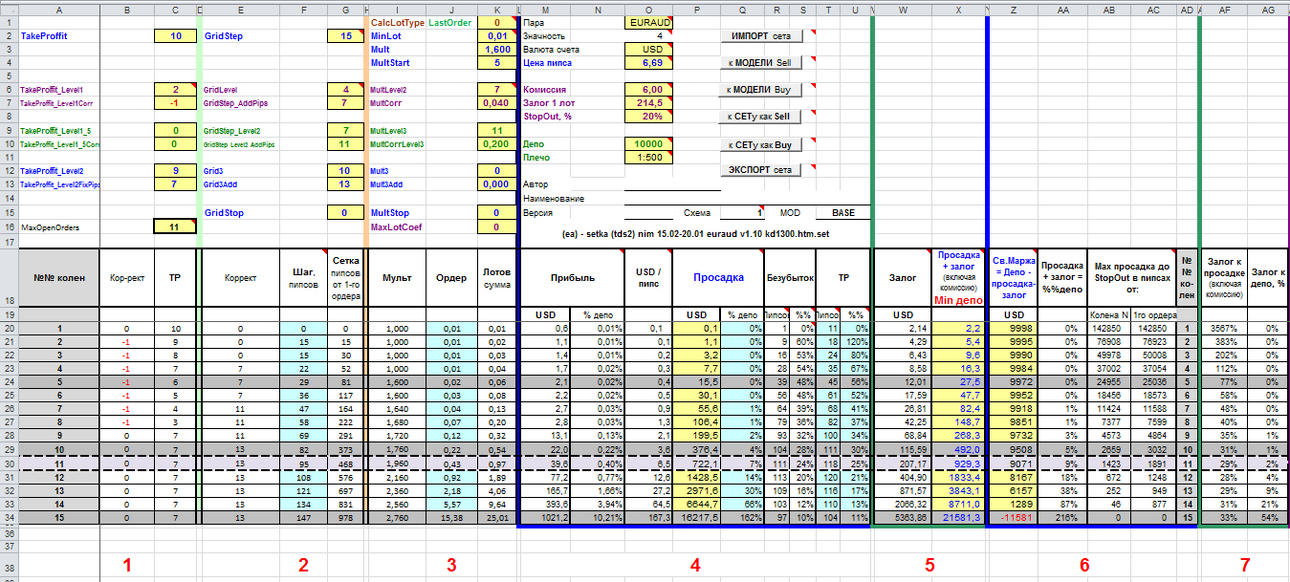Select the TakeProffit value cell containing 10
The image size is (1290, 582).
(x=176, y=36)
